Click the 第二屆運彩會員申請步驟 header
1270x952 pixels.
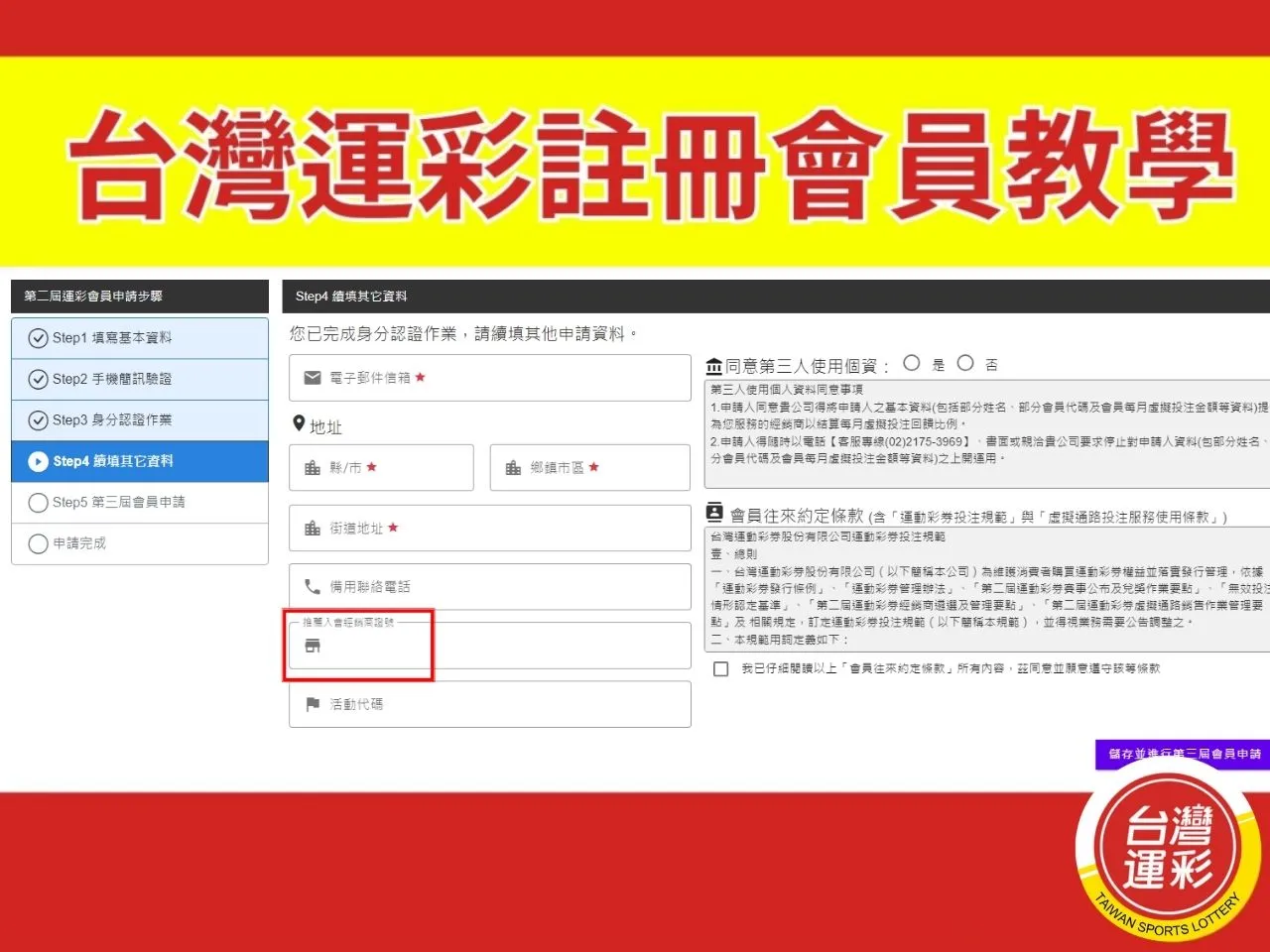tap(140, 297)
